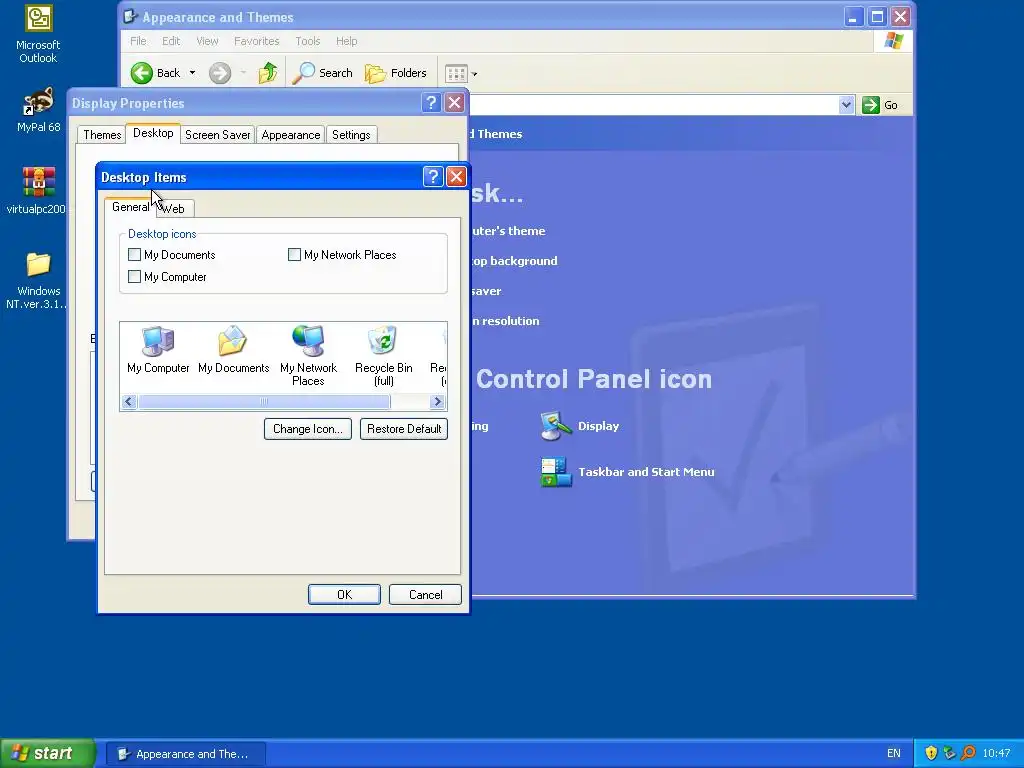Switch to the Themes tab in Display Properties
Screen dimensions: 1024x768
coord(102,135)
